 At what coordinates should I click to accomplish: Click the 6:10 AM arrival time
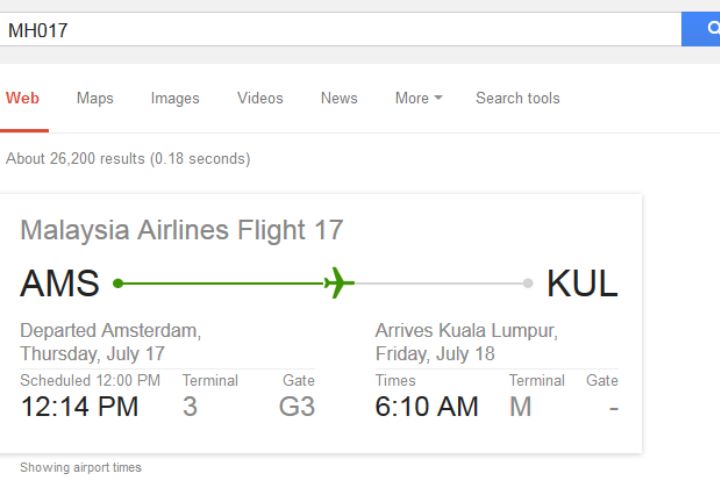427,407
